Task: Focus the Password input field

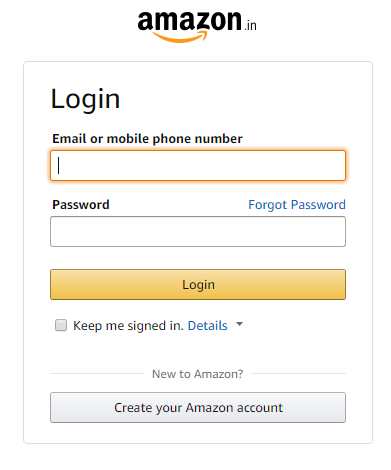Action: coord(198,232)
